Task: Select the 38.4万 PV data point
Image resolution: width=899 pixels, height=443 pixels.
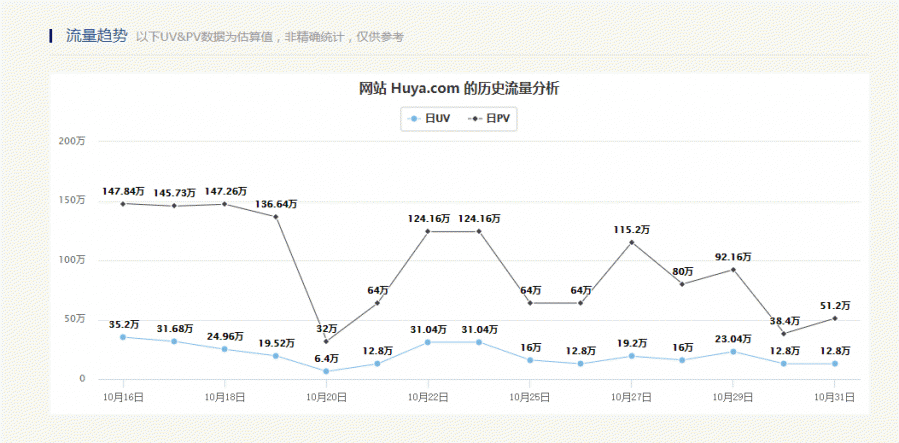Action: [783, 333]
